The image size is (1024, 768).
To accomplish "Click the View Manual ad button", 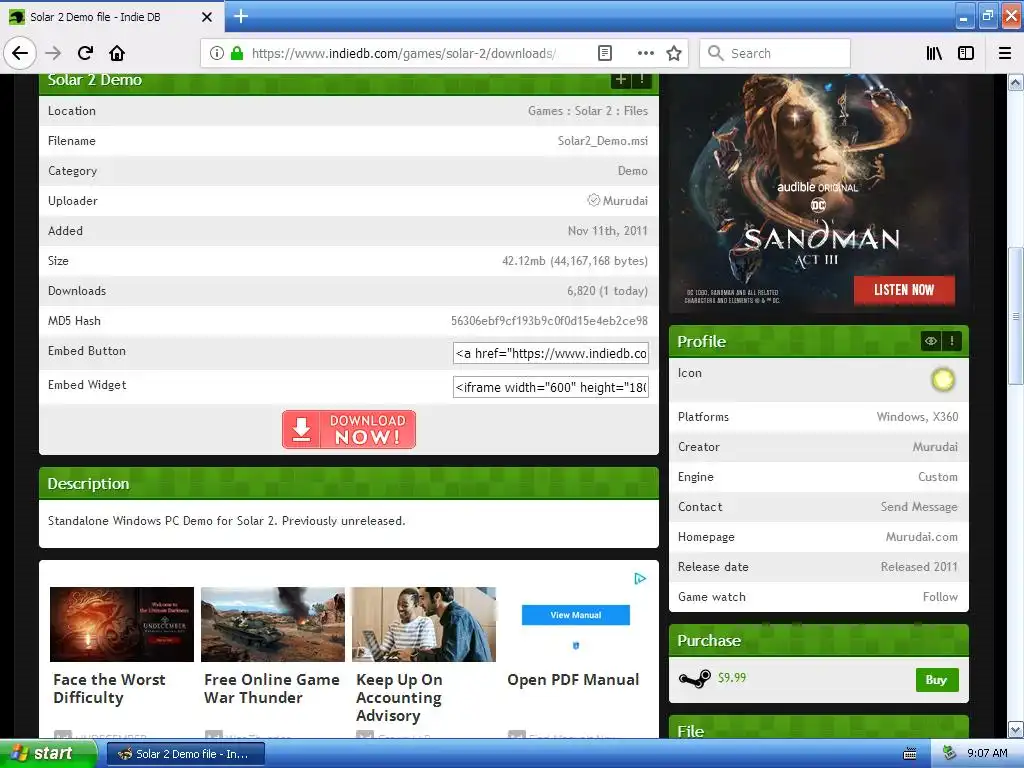I will (575, 615).
